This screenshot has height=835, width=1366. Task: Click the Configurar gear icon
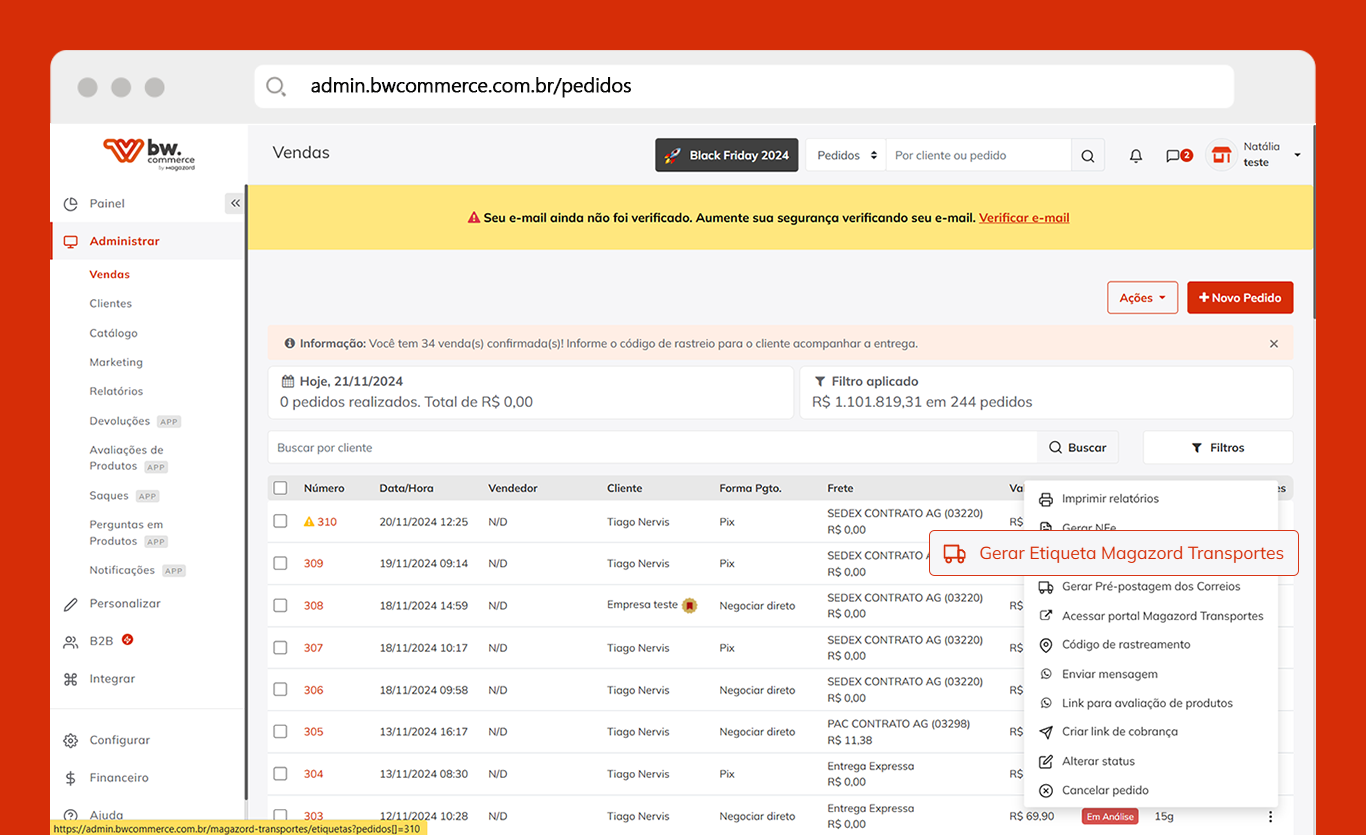(x=70, y=741)
